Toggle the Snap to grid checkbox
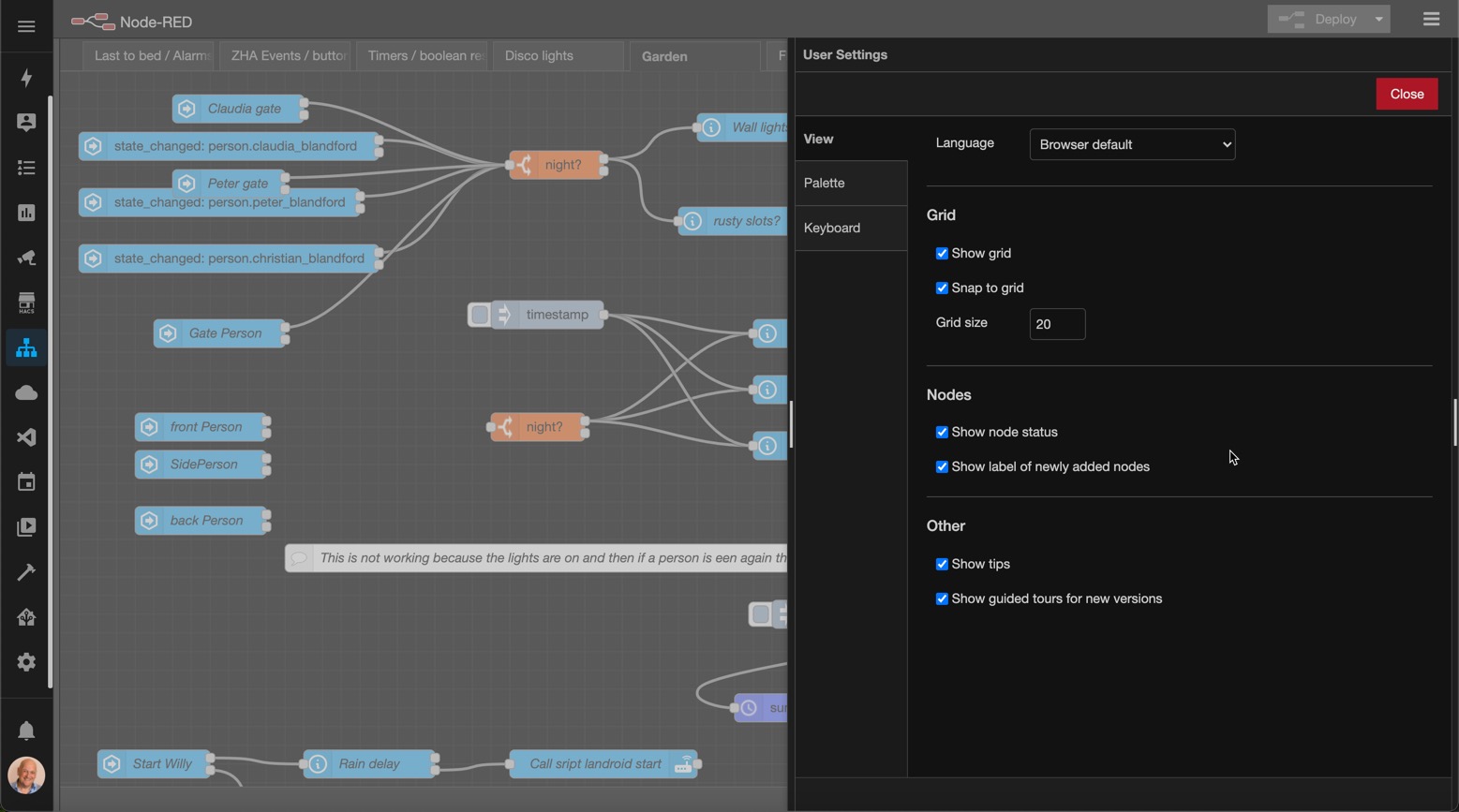 point(942,288)
